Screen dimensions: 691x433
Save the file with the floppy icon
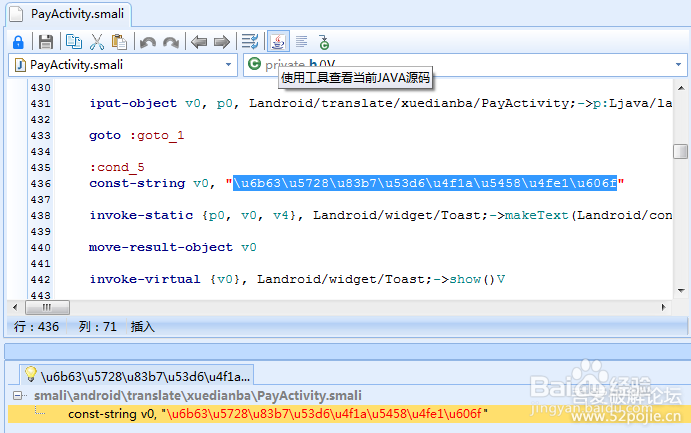click(45, 42)
